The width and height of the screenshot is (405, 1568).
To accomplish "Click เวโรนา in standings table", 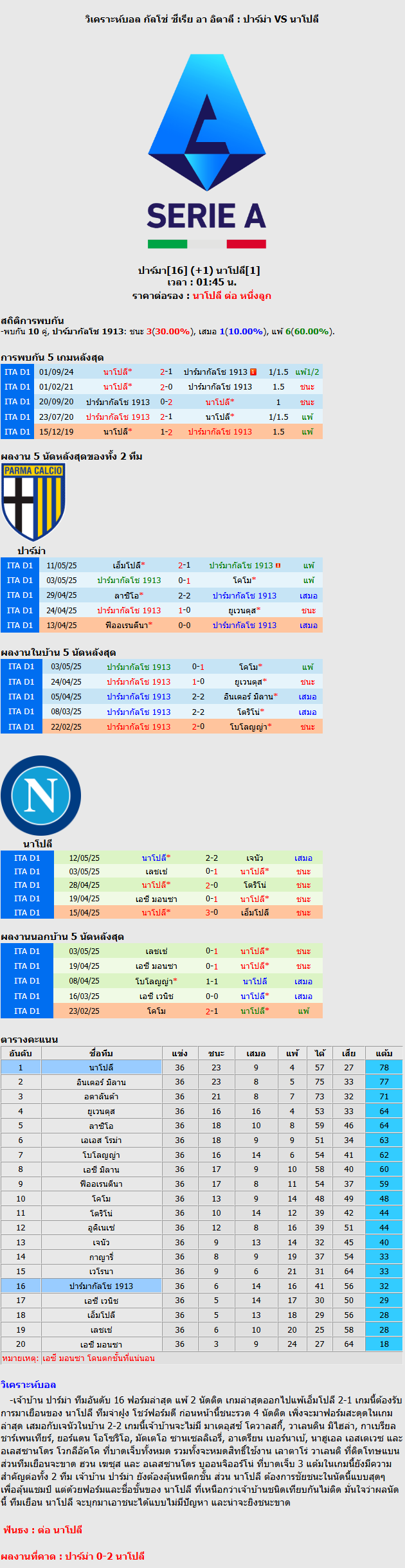I will tap(102, 1272).
